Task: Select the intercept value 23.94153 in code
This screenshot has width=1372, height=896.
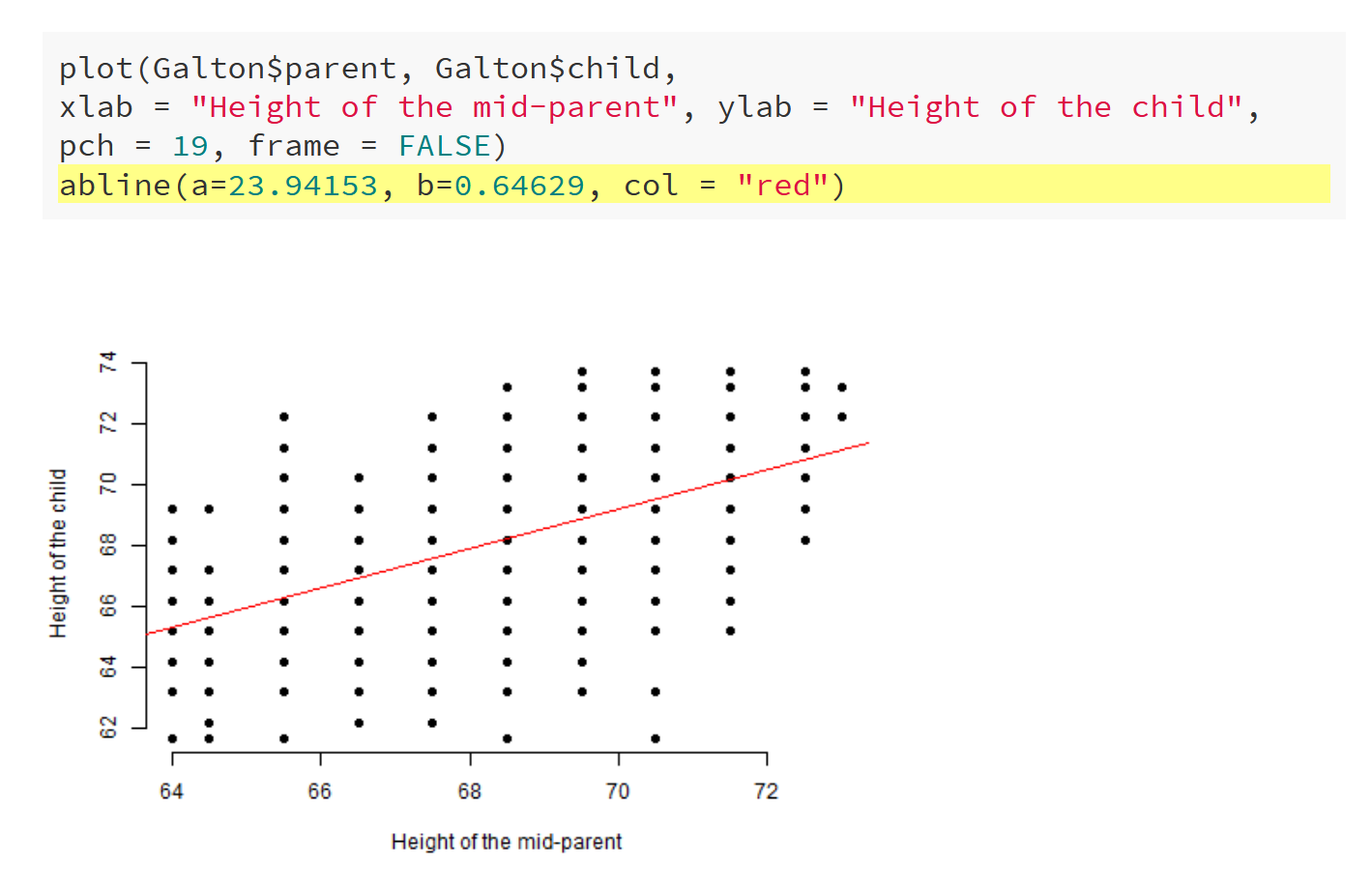Action: point(303,185)
